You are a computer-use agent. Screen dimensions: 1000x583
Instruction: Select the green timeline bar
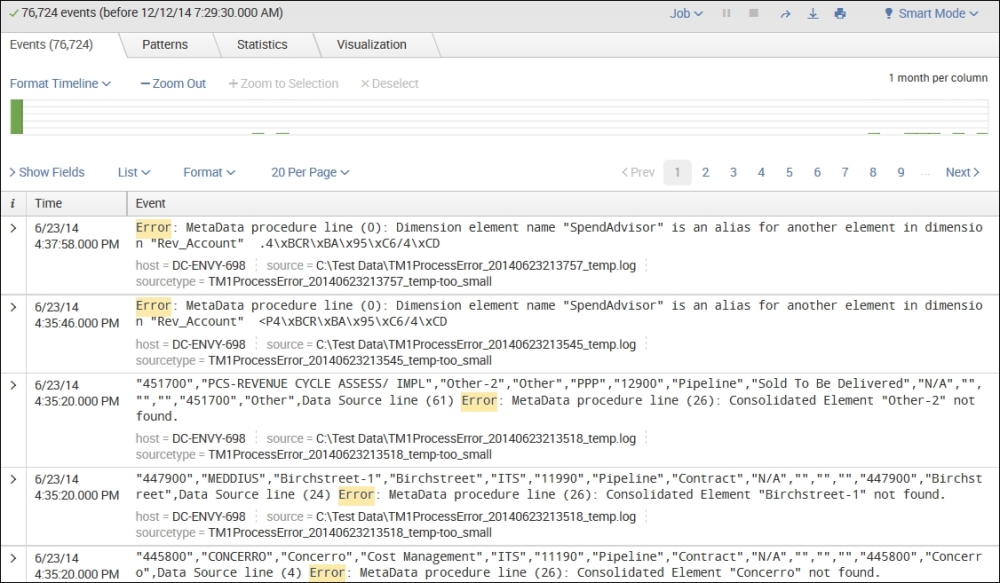16,116
